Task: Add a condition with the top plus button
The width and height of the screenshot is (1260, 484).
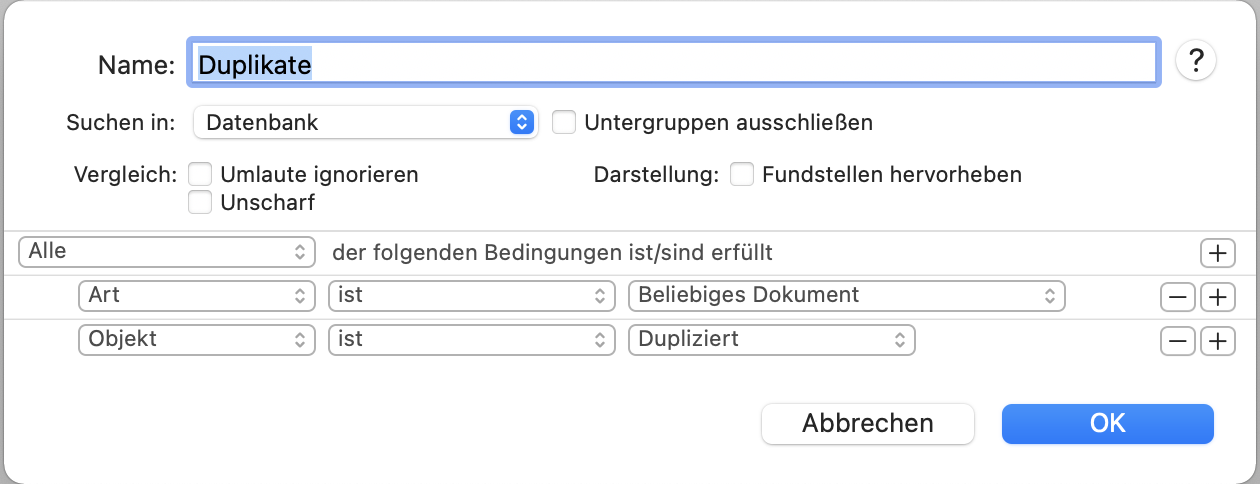Action: (1216, 253)
